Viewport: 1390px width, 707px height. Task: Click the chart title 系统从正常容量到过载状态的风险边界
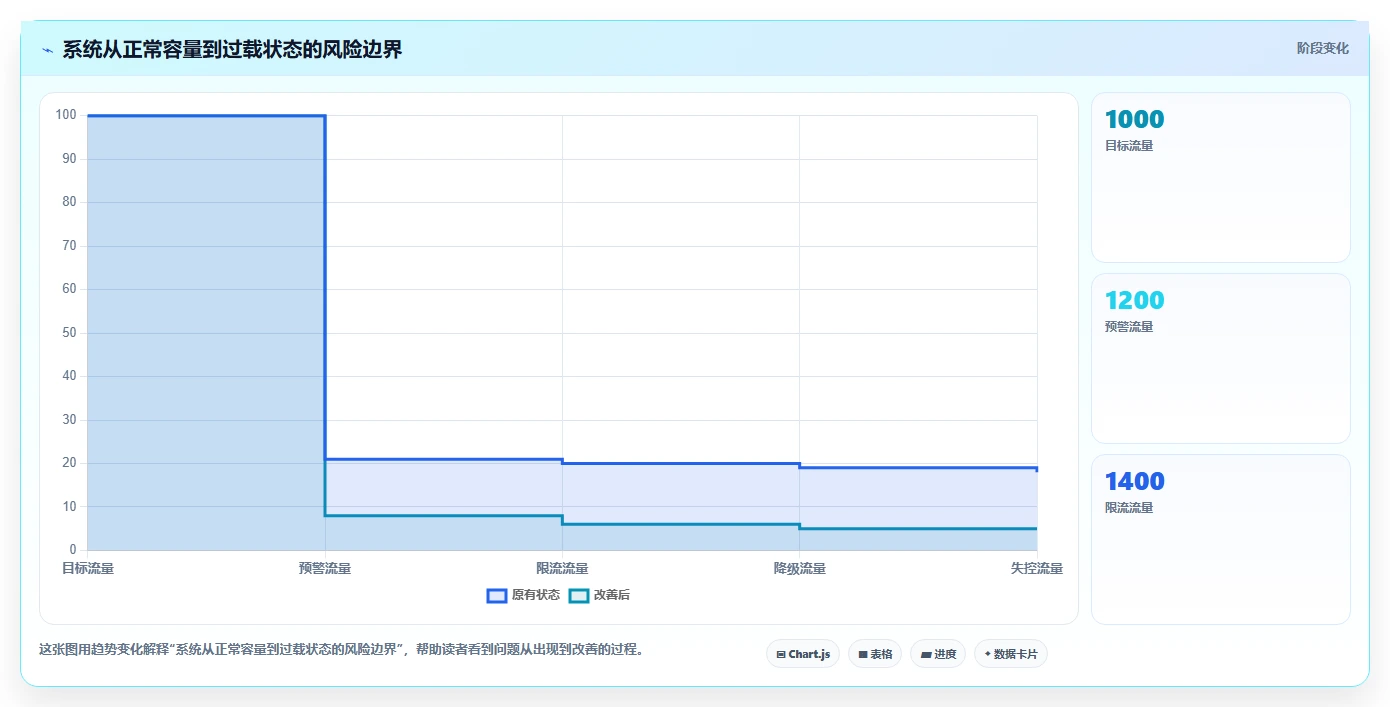point(232,49)
